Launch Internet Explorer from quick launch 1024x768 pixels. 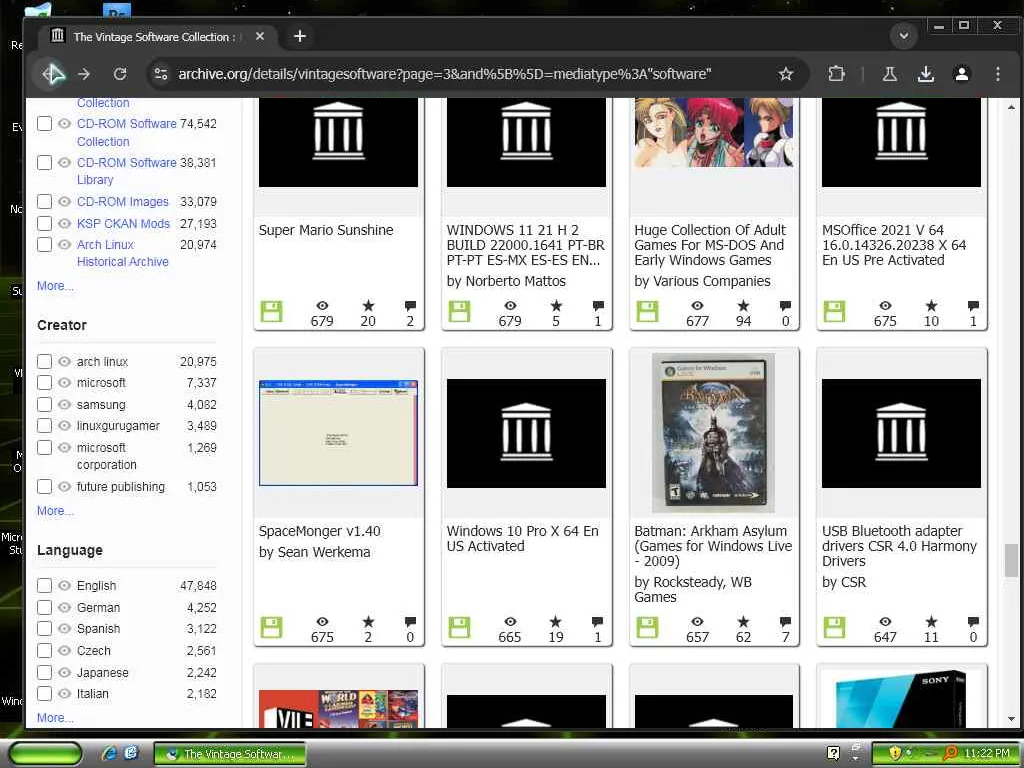click(109, 753)
